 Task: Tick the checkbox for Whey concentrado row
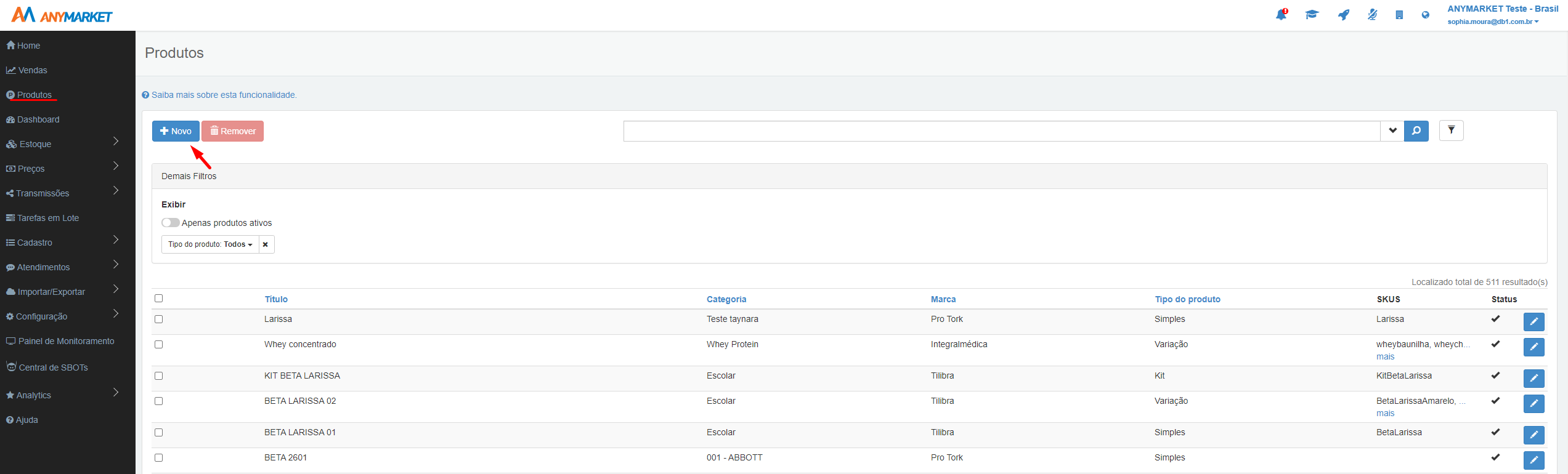point(158,344)
